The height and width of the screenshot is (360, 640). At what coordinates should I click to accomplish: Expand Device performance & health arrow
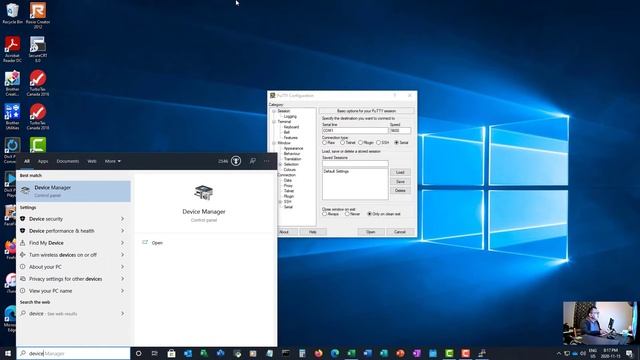122,231
